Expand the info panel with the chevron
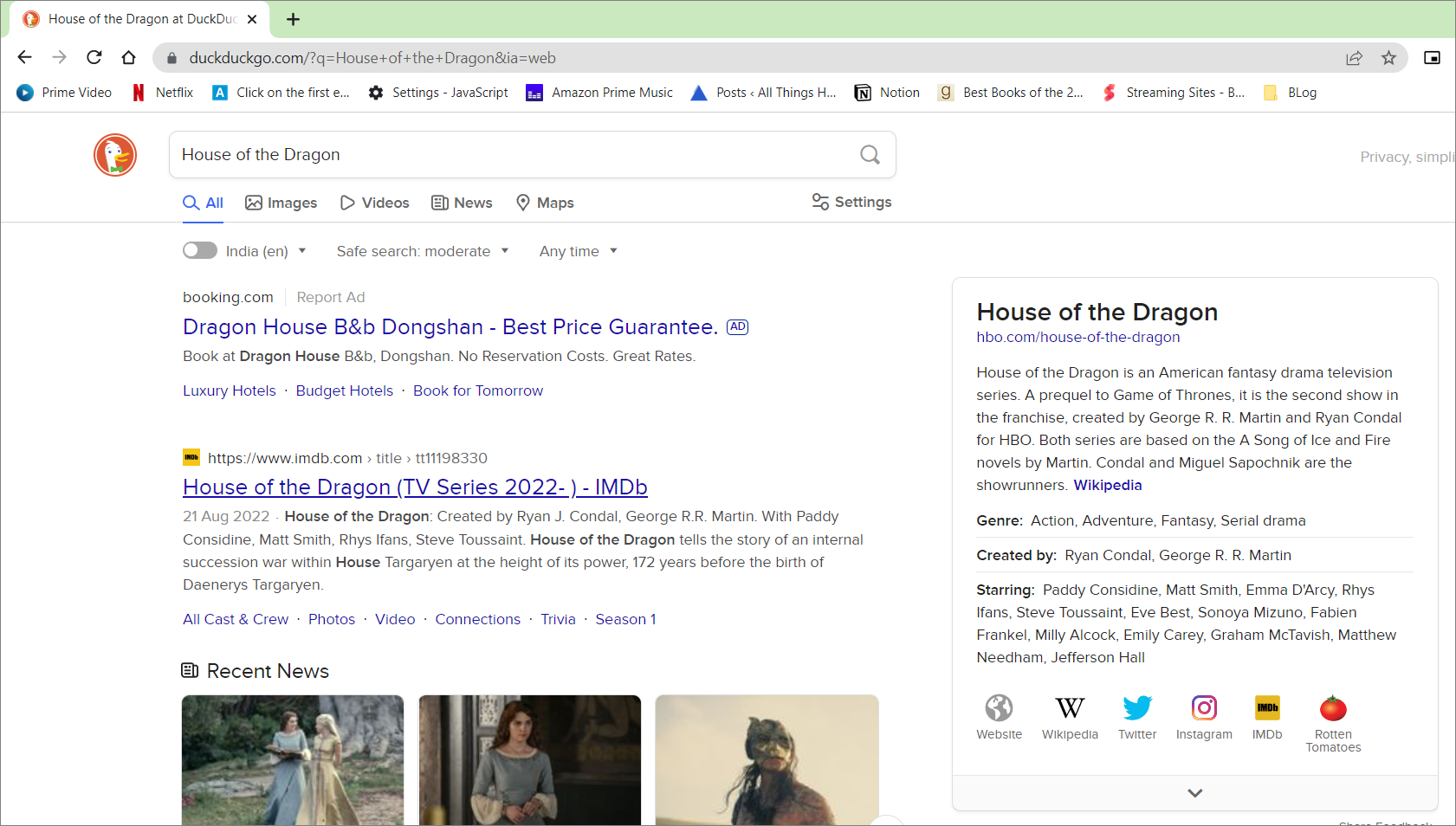 click(1194, 793)
